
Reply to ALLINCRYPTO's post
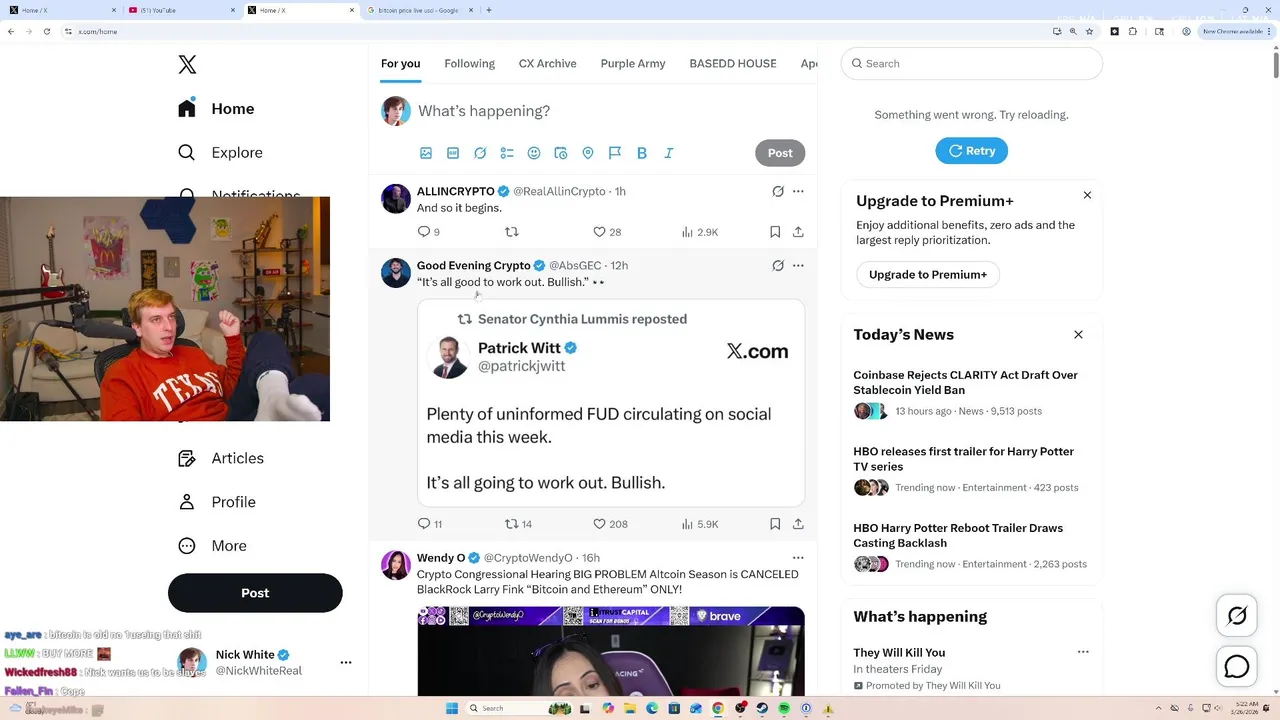[x=428, y=232]
